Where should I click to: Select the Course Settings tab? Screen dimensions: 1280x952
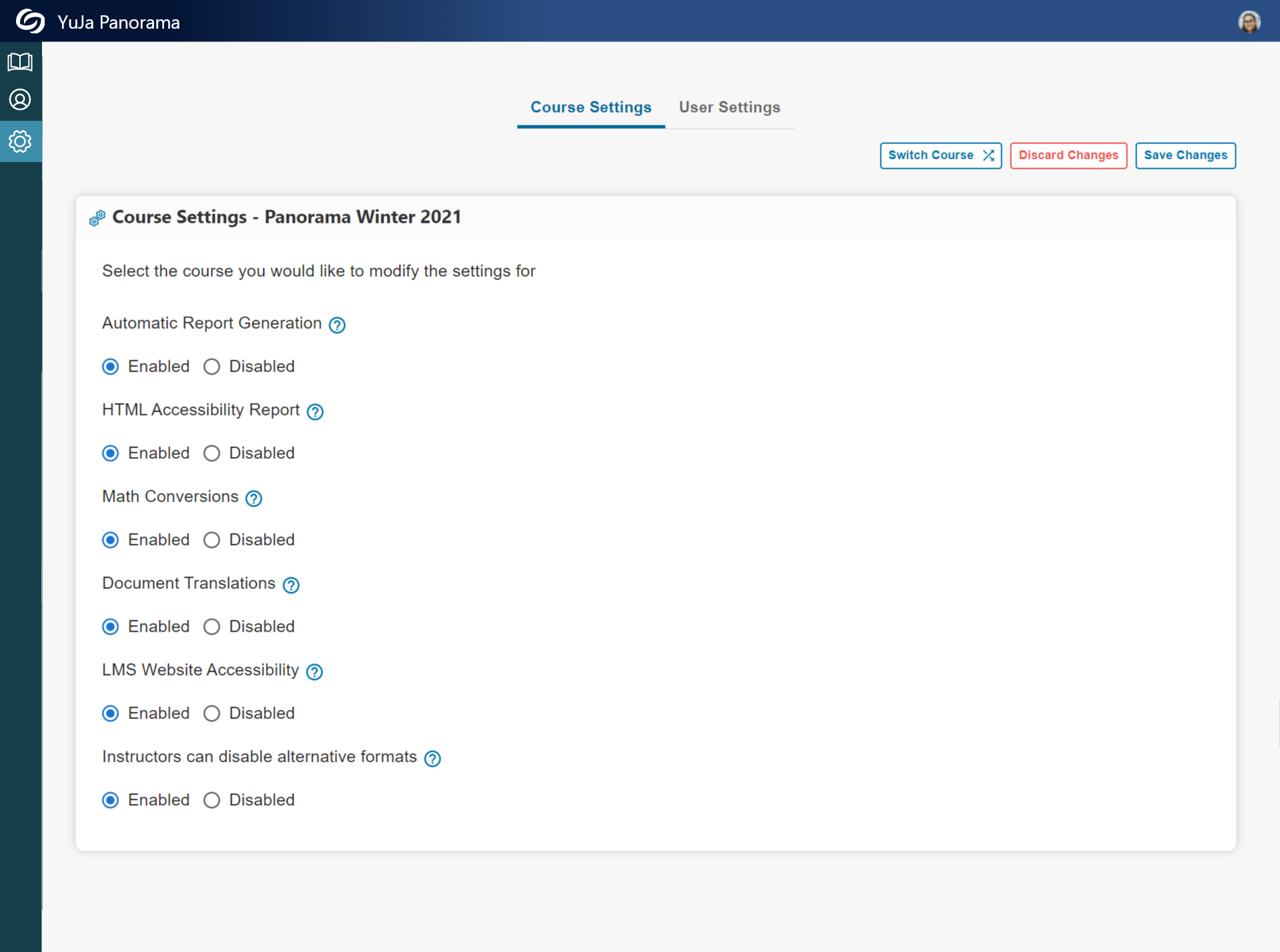(590, 107)
